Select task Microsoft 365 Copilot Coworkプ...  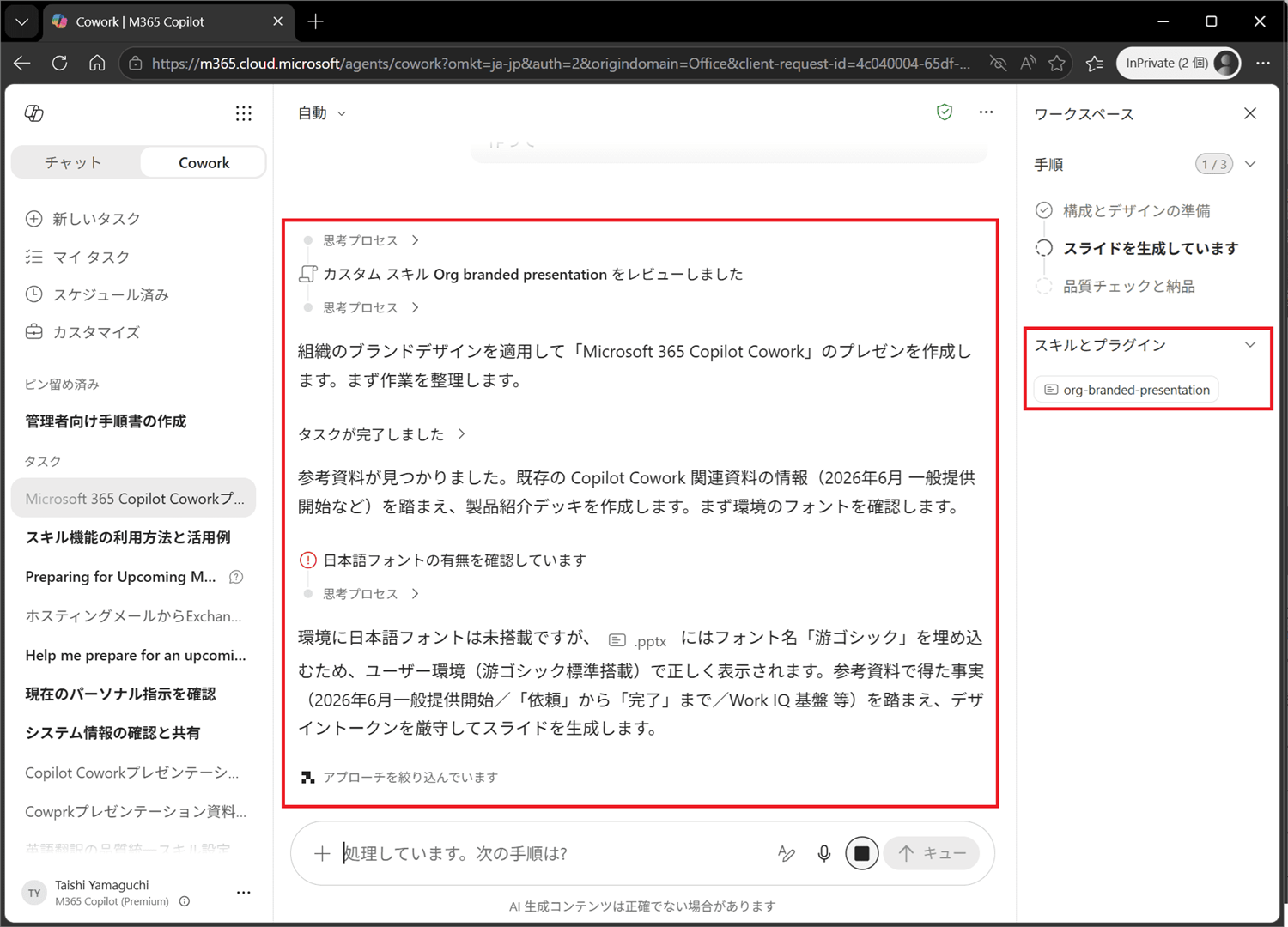point(134,499)
